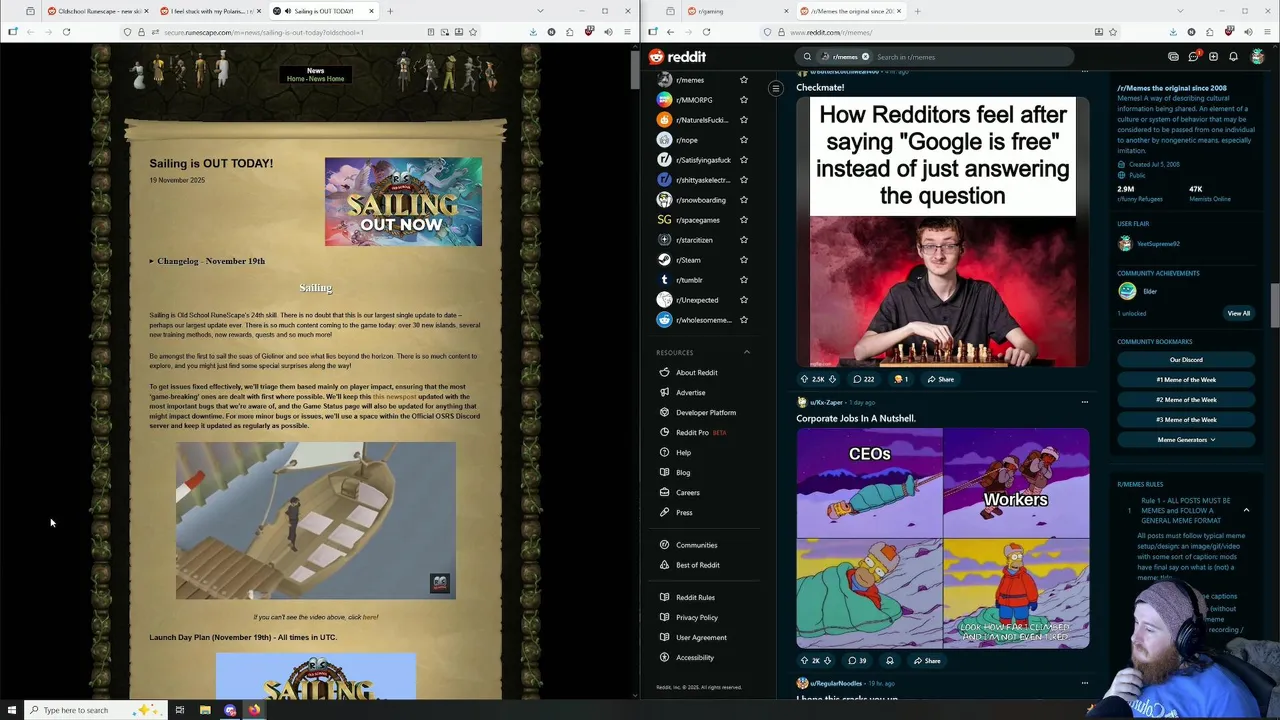Toggle favorite star for r/tumblr
This screenshot has width=1280, height=720.
(x=743, y=280)
